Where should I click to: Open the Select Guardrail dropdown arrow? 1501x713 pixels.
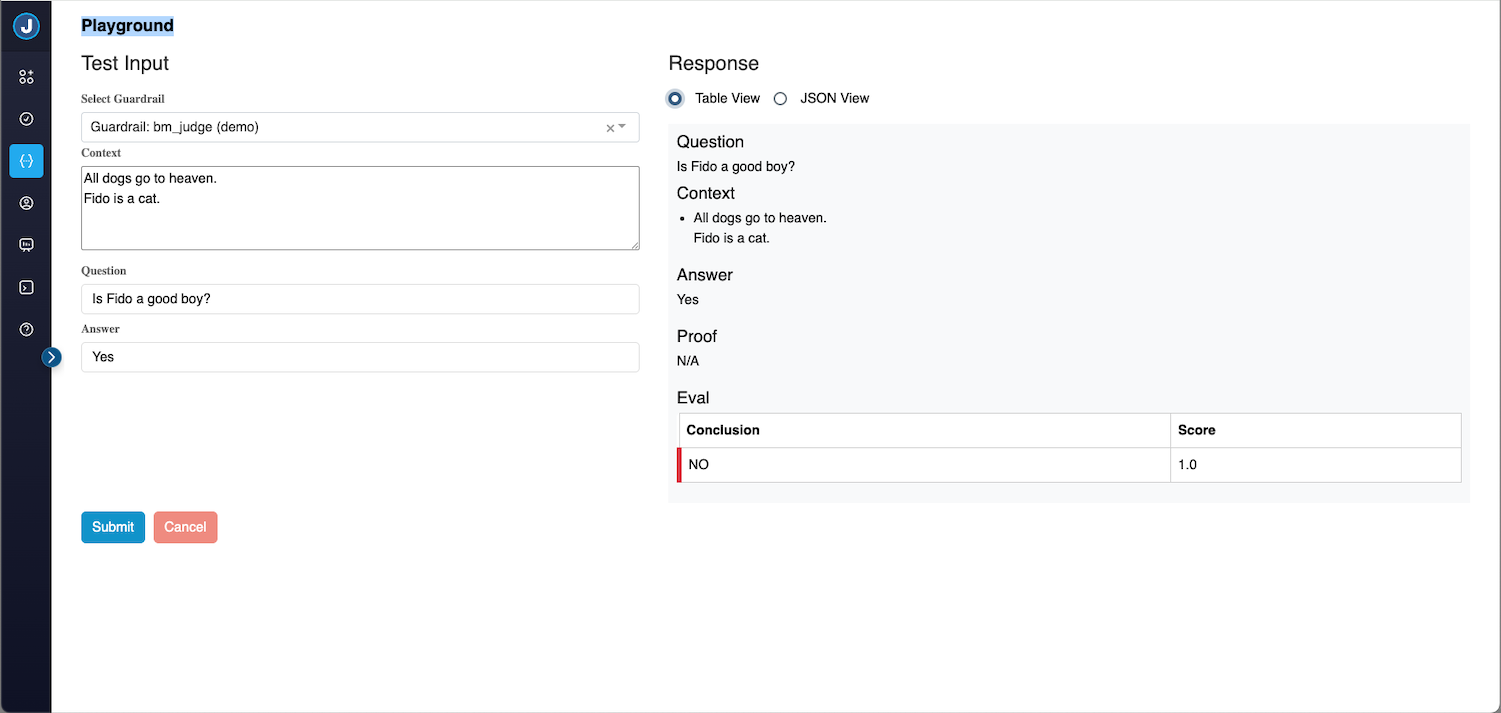pyautogui.click(x=623, y=127)
